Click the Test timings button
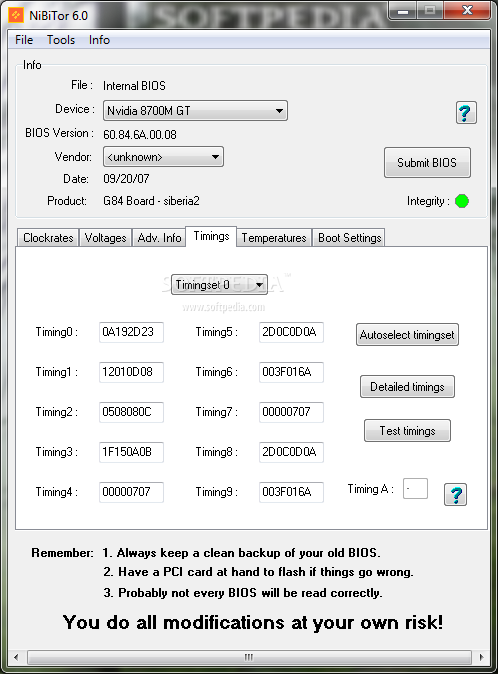498x674 pixels. pyautogui.click(x=407, y=431)
